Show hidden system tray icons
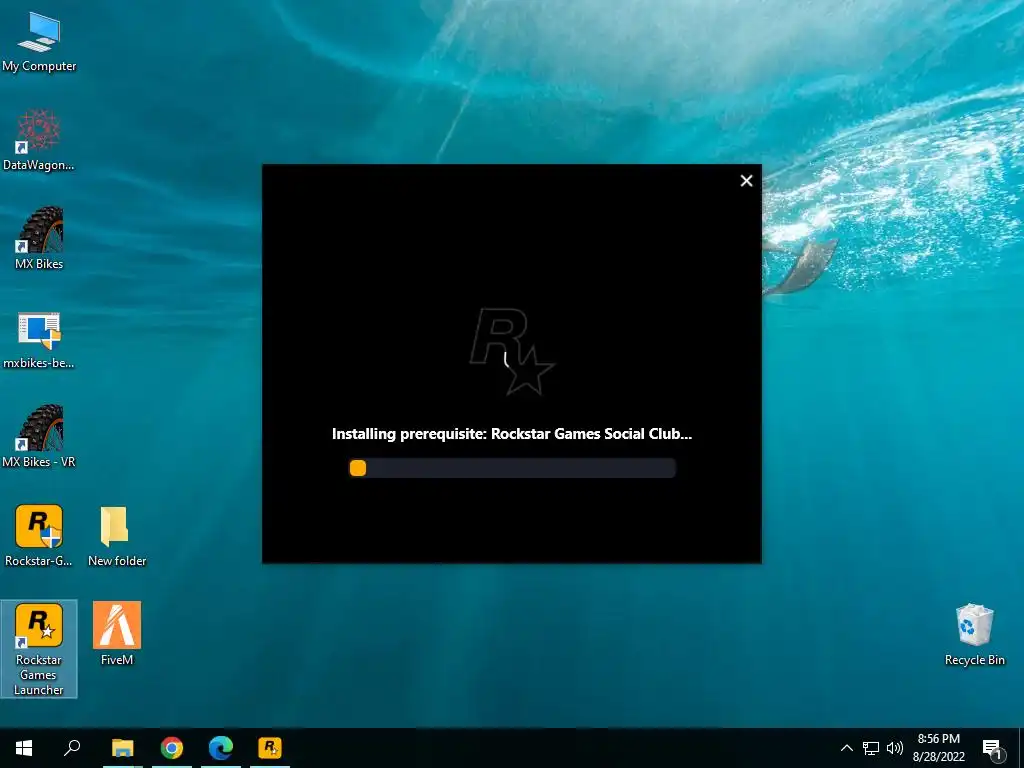Screen dimensions: 1024x768 [846, 748]
